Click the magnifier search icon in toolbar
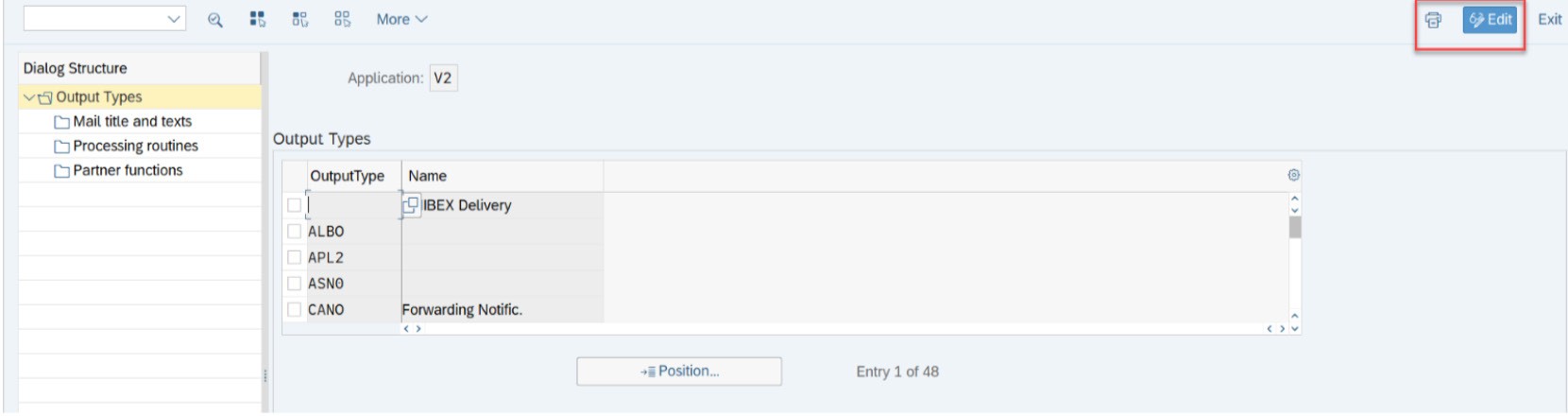 pos(215,20)
